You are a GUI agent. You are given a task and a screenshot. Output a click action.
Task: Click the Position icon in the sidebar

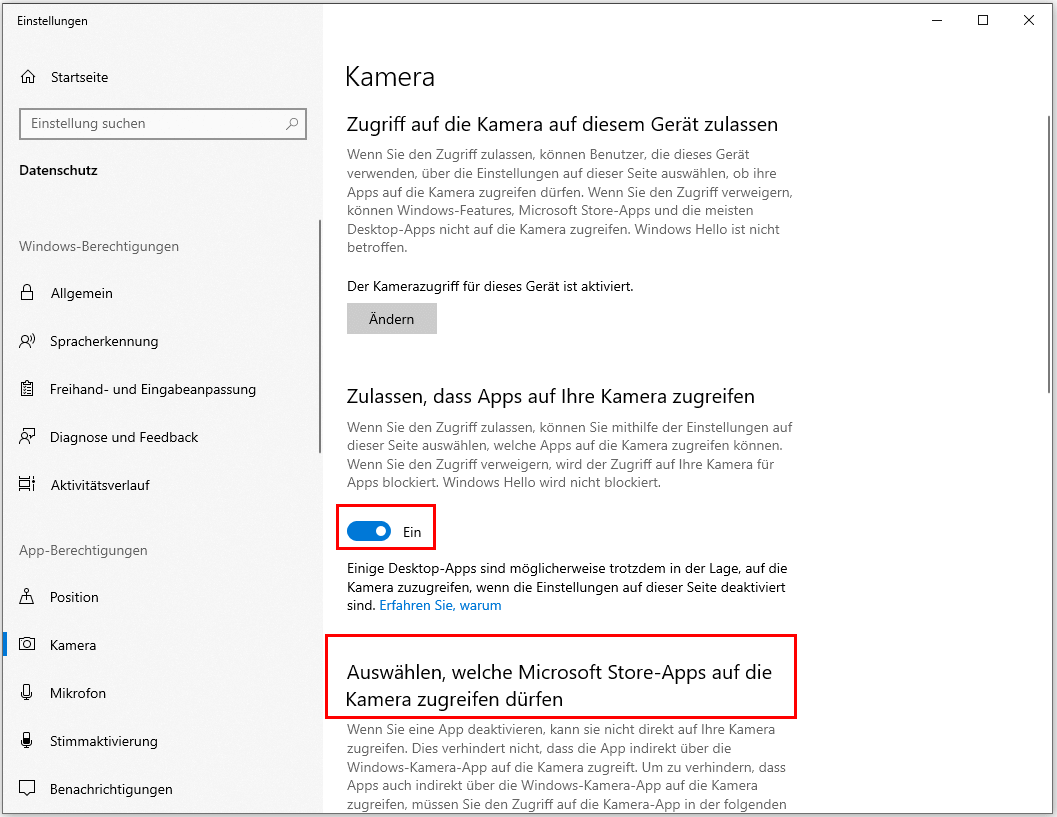(28, 597)
